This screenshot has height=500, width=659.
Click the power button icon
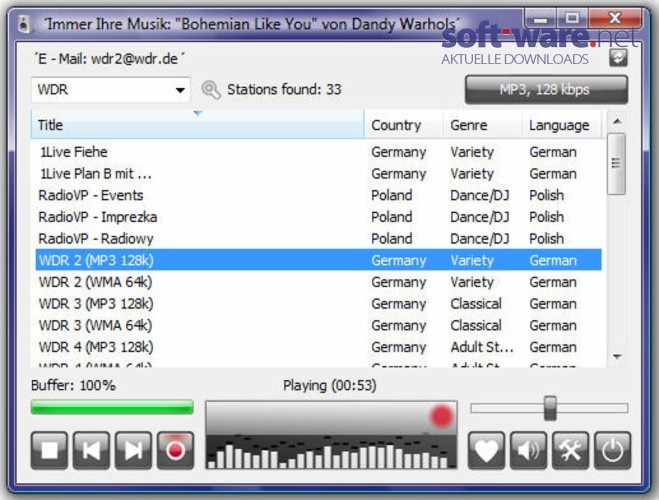pos(612,450)
